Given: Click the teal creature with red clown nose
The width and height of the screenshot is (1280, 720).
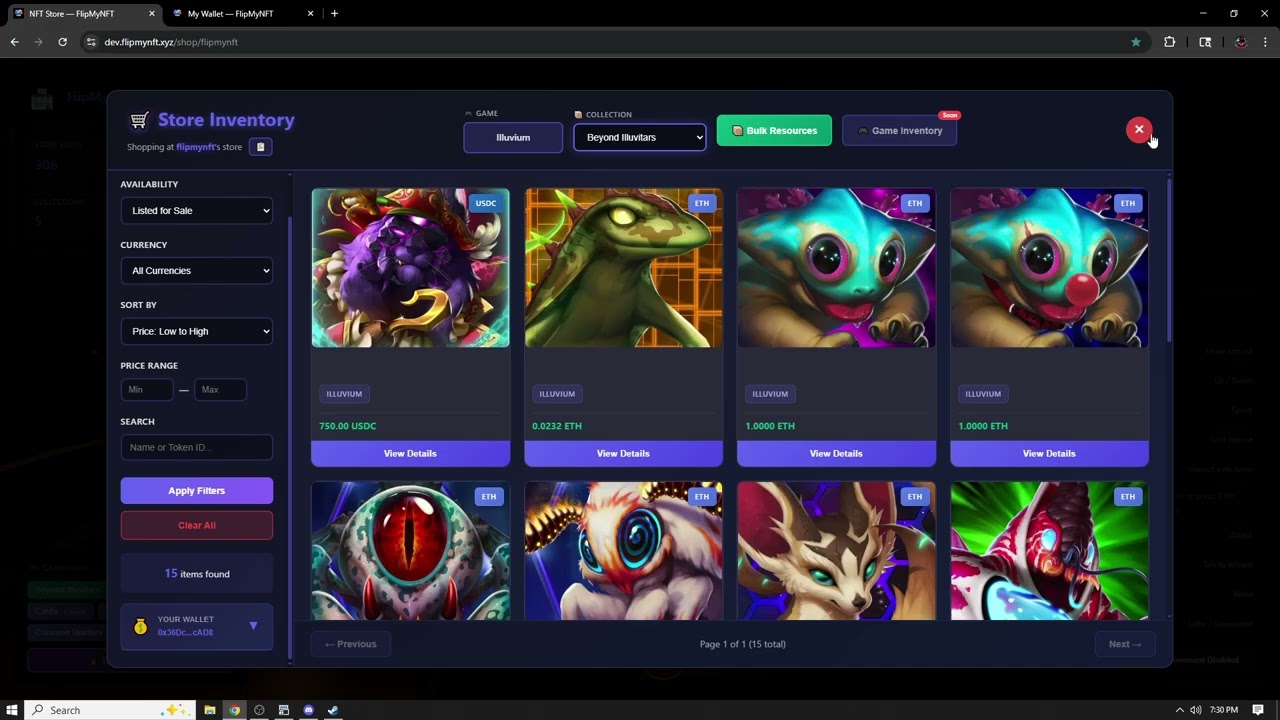Looking at the screenshot, I should [1049, 268].
